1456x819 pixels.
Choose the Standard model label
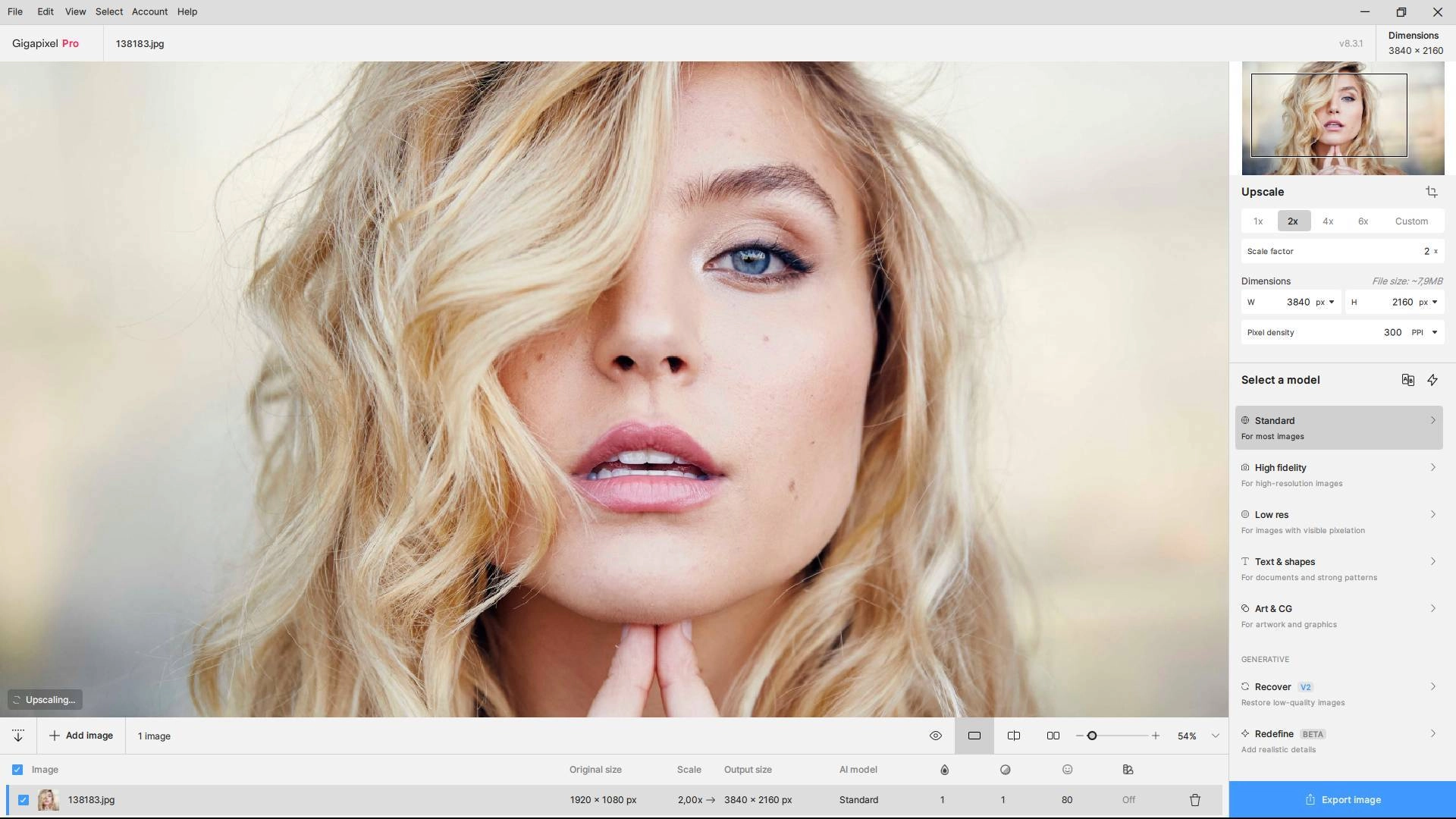[x=1275, y=420]
